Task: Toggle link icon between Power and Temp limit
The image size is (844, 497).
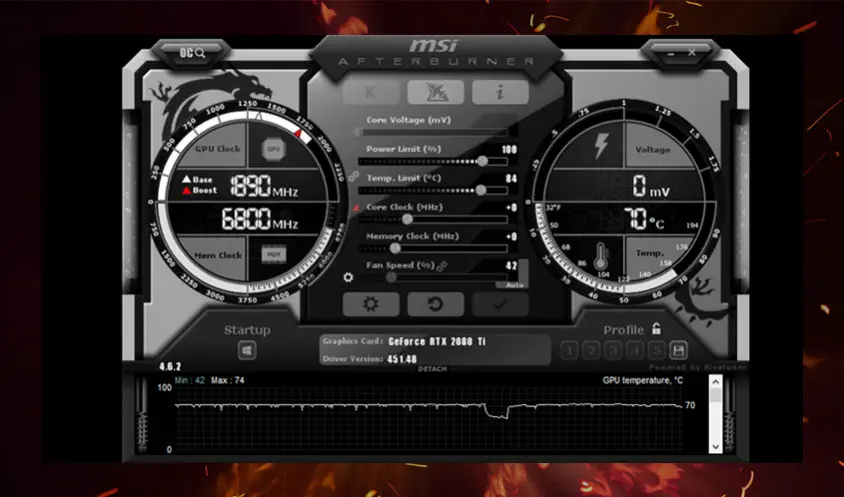Action: point(353,175)
